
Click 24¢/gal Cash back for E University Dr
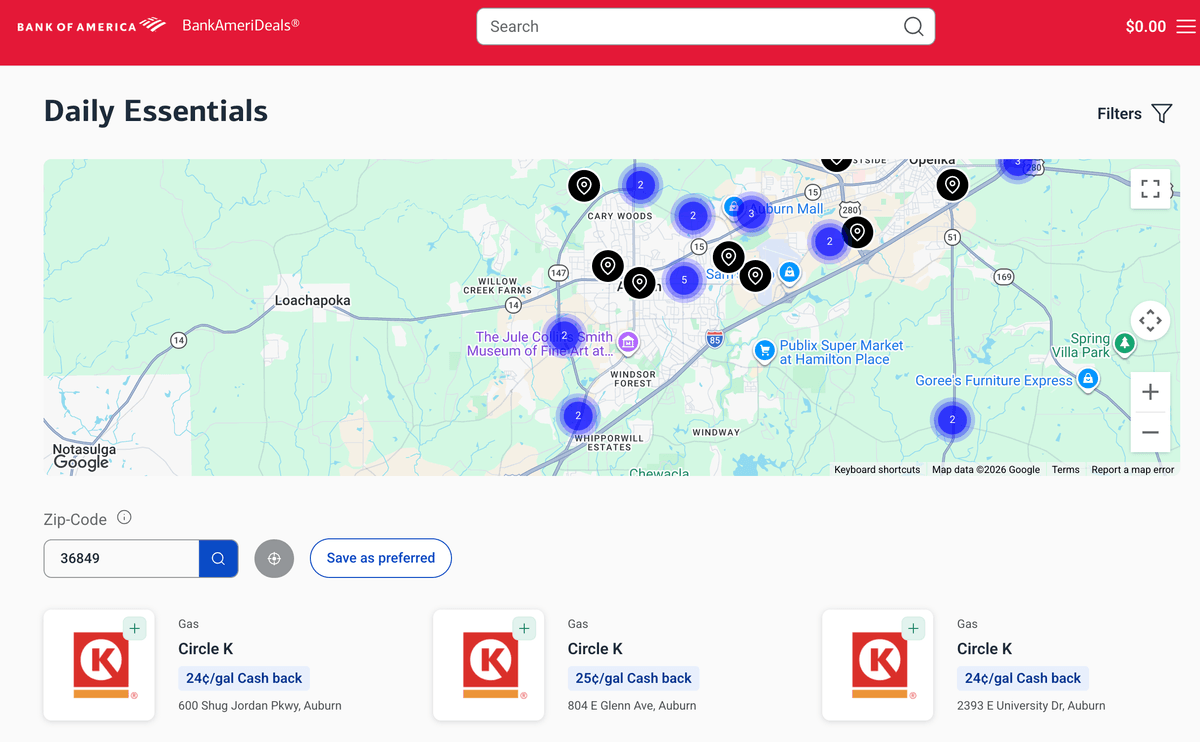point(1022,678)
